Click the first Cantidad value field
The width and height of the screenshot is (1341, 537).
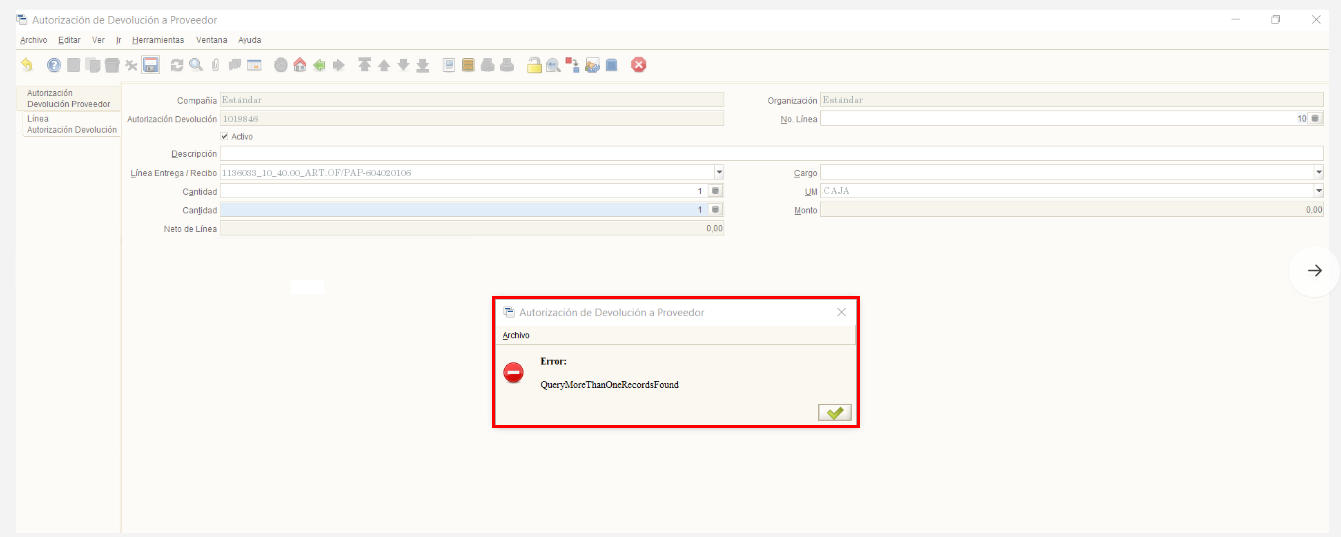pos(464,190)
